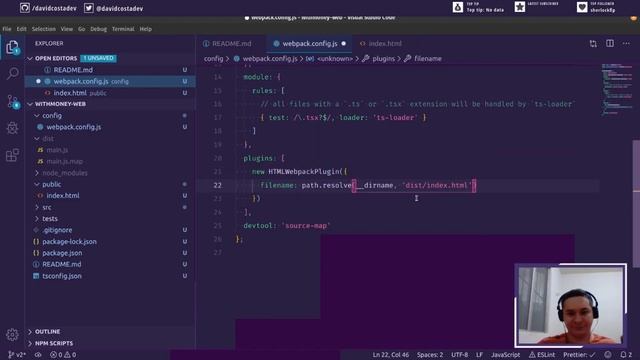The image size is (640, 360).
Task: Collapse the Open Editors section
Action: click(x=30, y=58)
